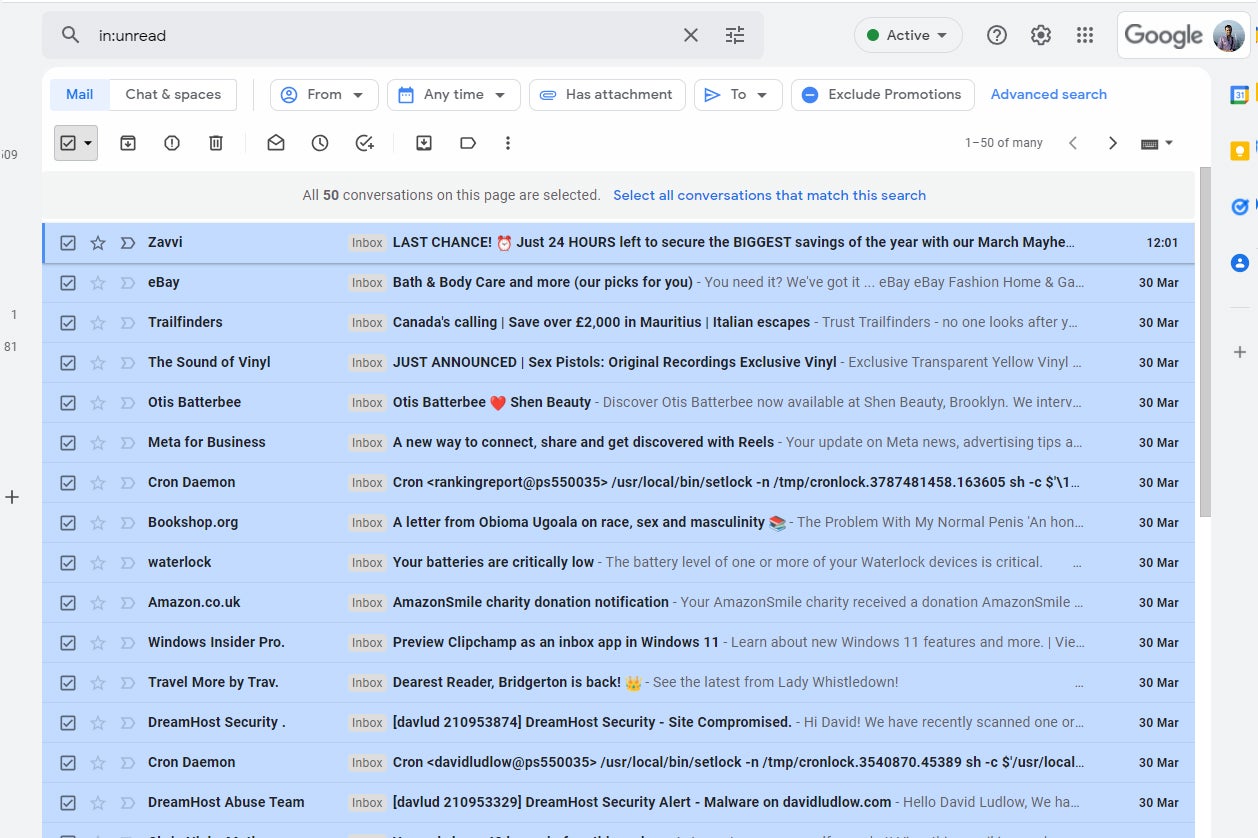Select all conversations that match this search

point(769,195)
